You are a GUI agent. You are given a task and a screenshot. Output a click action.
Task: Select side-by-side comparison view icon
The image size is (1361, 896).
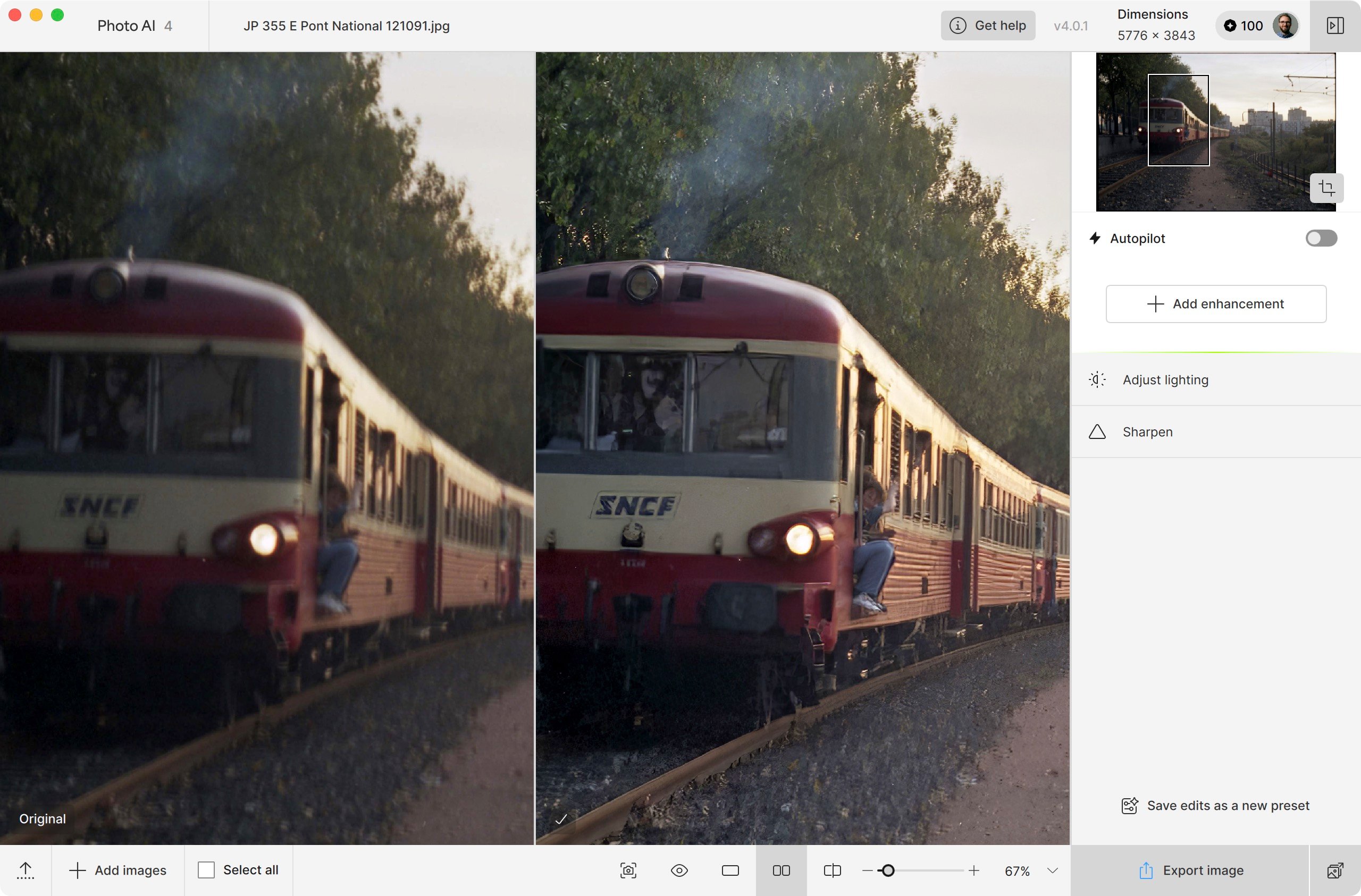coord(781,870)
